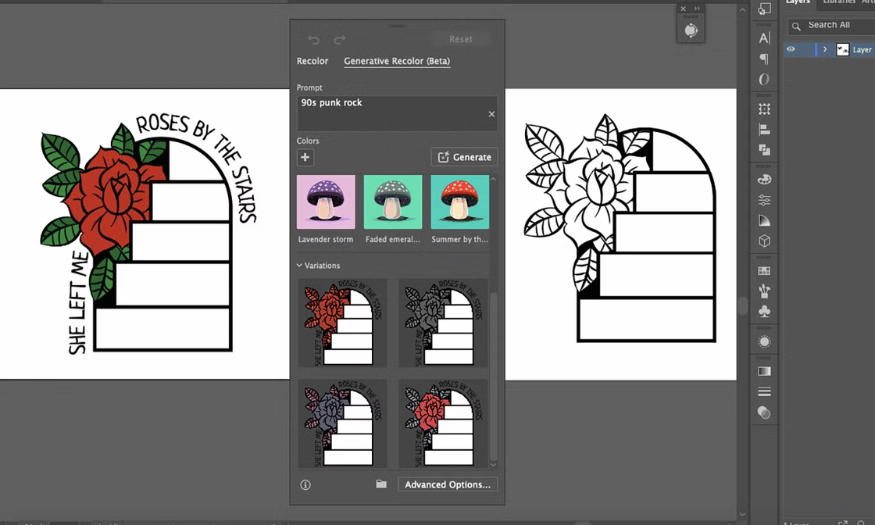Choose the Lavender storm sample prompt
875x525 pixels.
coord(326,202)
